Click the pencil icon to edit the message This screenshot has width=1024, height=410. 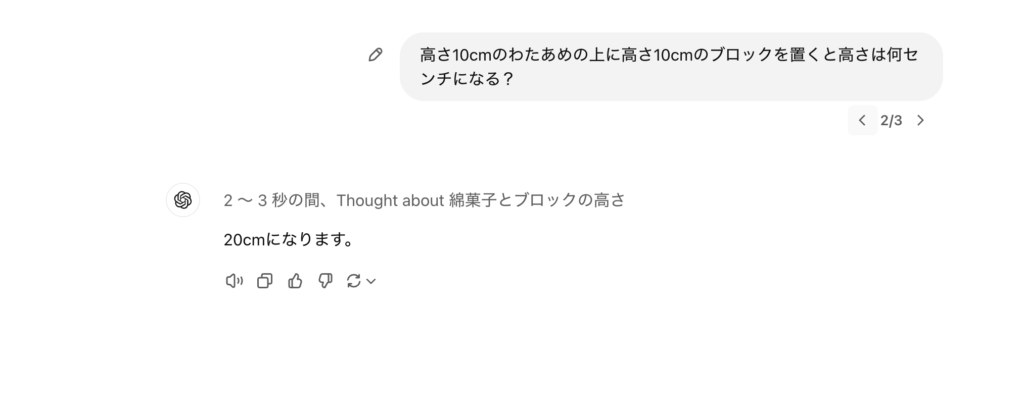375,55
